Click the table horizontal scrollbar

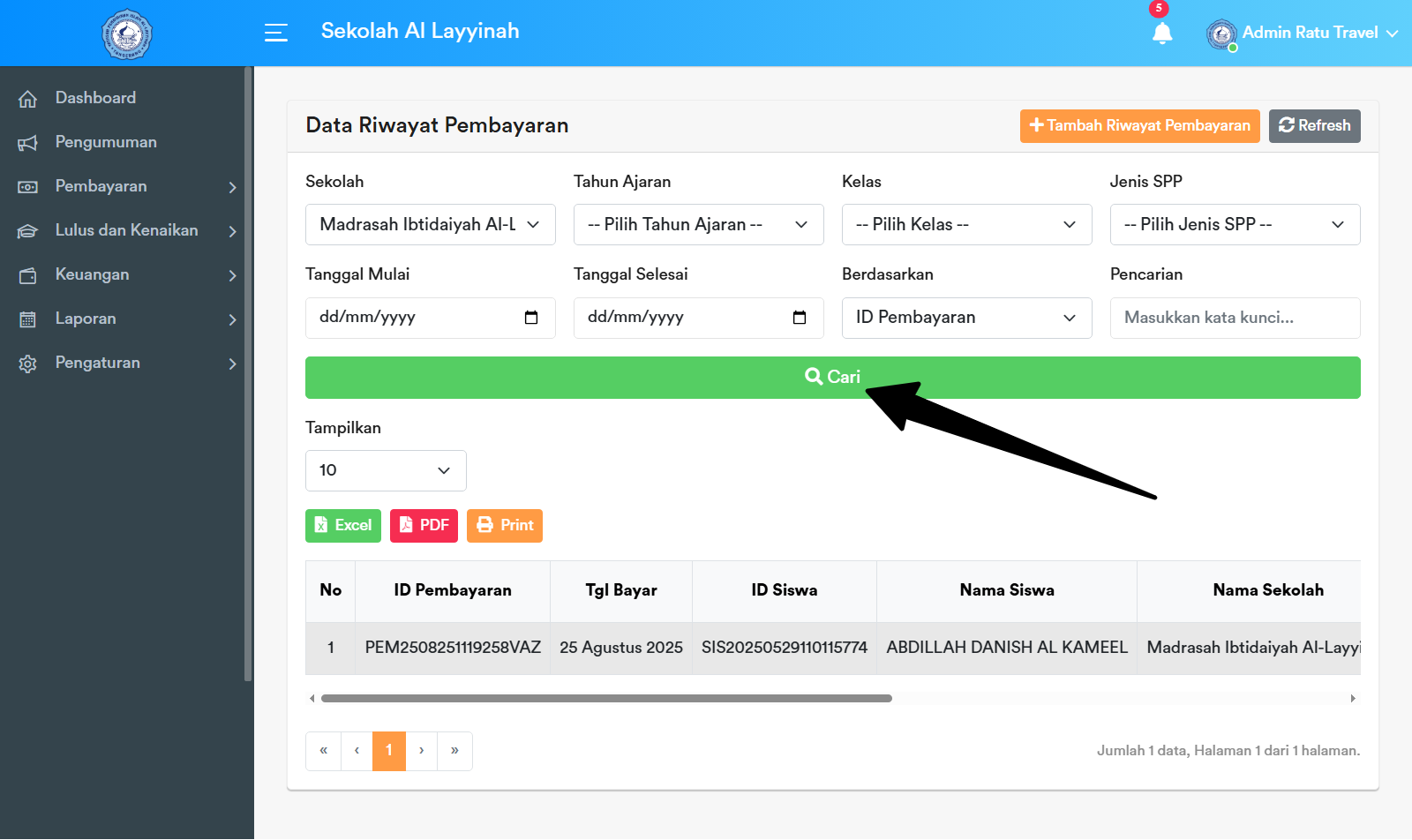(x=606, y=698)
